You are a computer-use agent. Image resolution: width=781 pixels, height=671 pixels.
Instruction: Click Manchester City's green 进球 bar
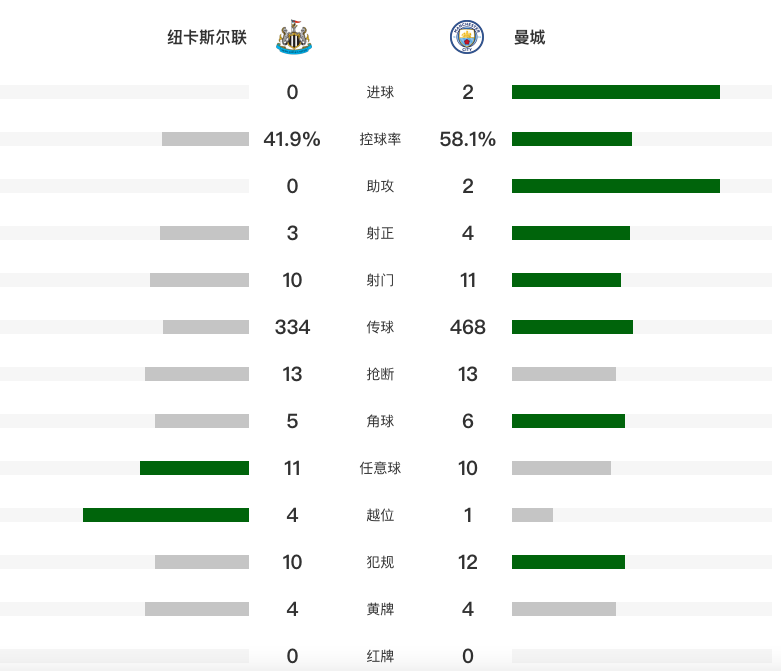[615, 92]
